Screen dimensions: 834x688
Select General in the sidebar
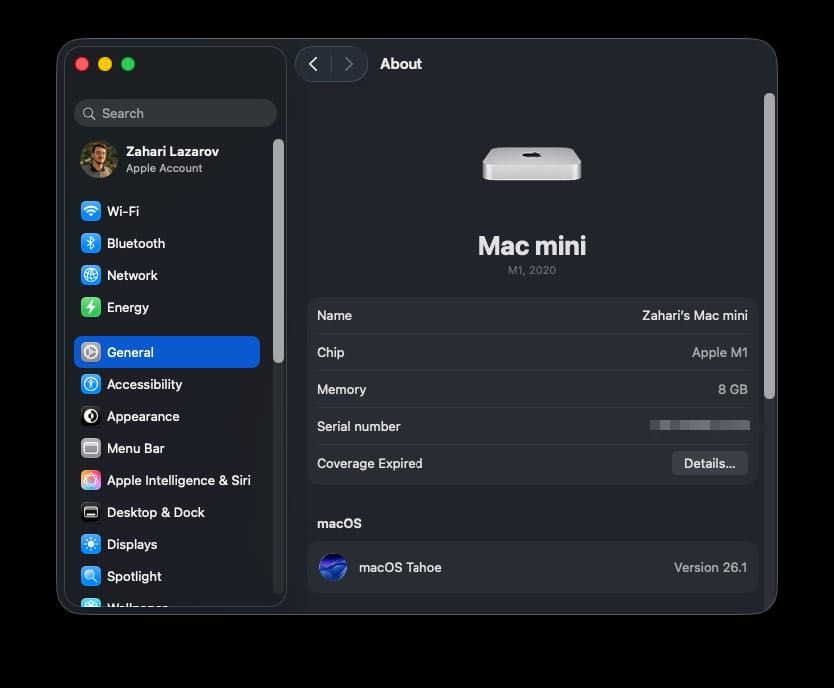coord(167,352)
